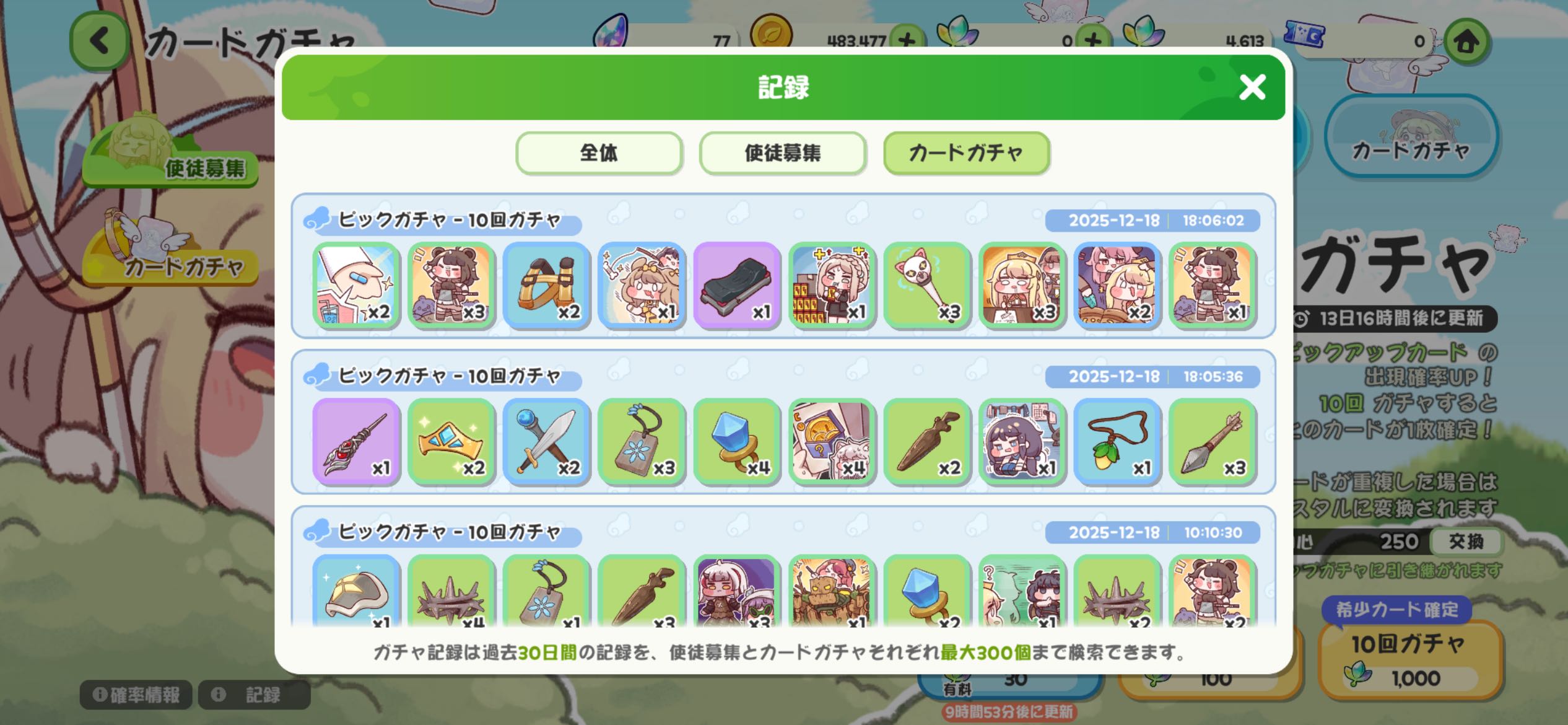Click the cat-head staff item x3
The height and width of the screenshot is (725, 1568).
point(926,285)
